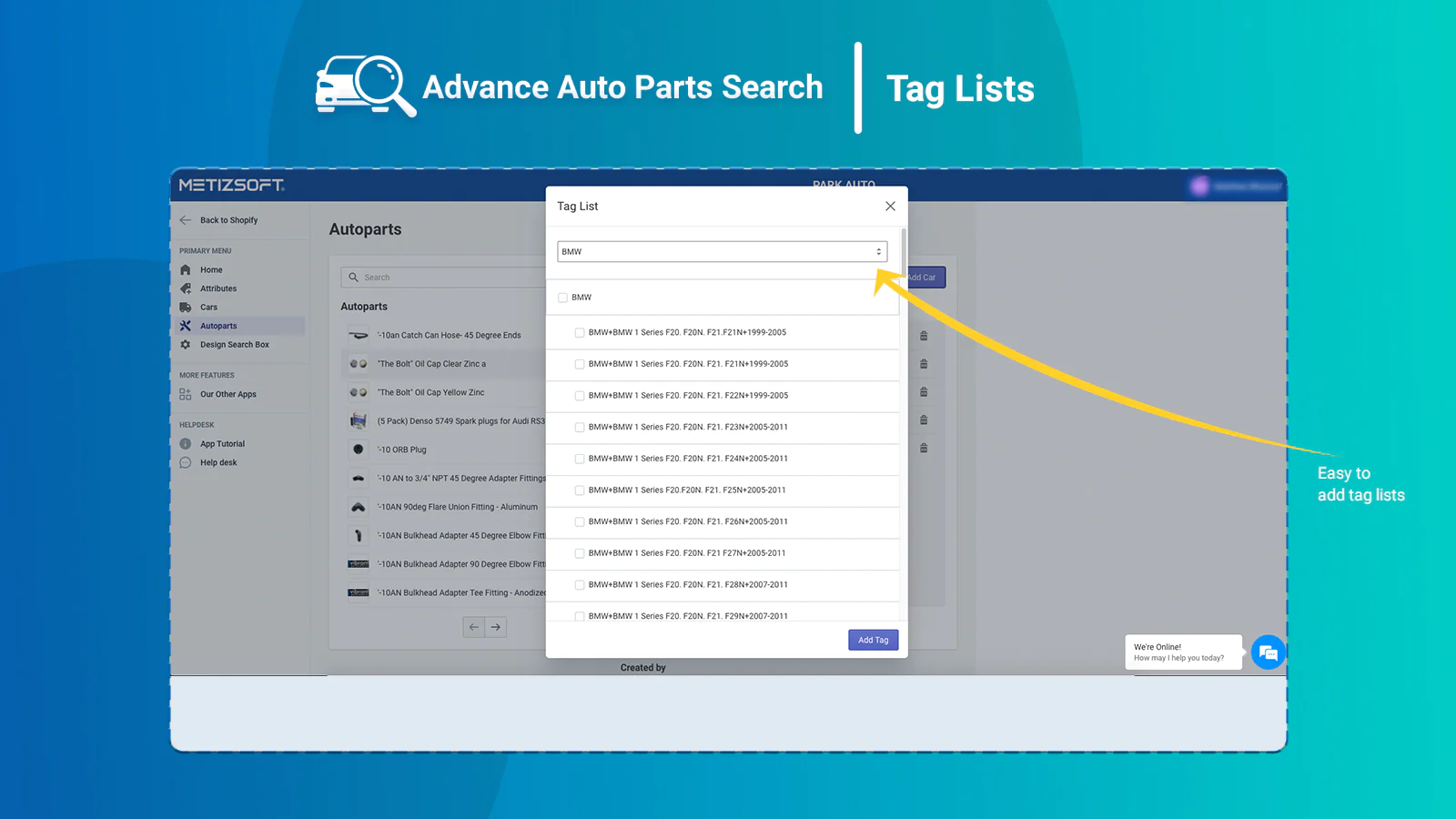
Task: Click the Attributes icon in sidebar
Action: pos(186,288)
